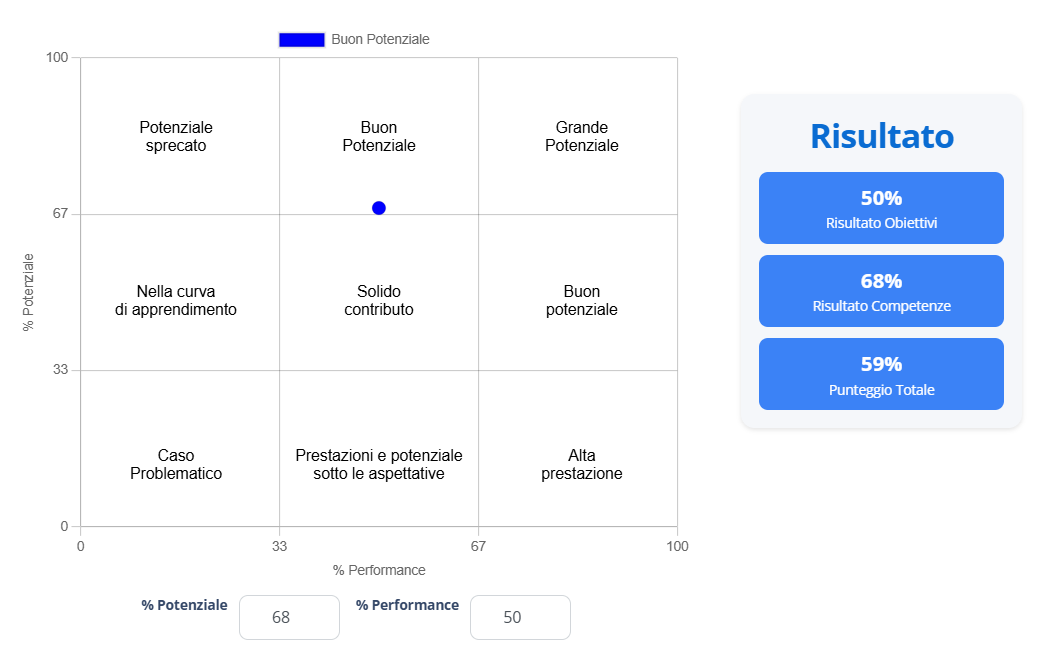The height and width of the screenshot is (651, 1050).
Task: Click the 'Risultato' panel heading
Action: pyautogui.click(x=881, y=136)
